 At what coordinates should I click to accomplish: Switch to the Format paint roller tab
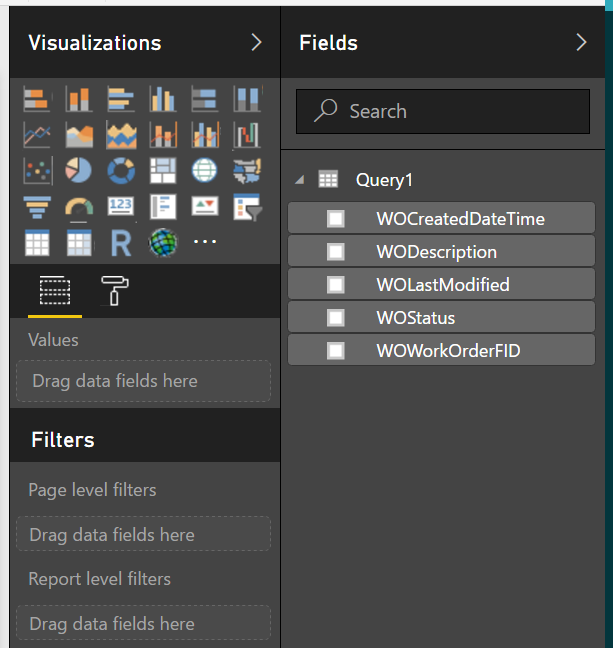[x=114, y=291]
